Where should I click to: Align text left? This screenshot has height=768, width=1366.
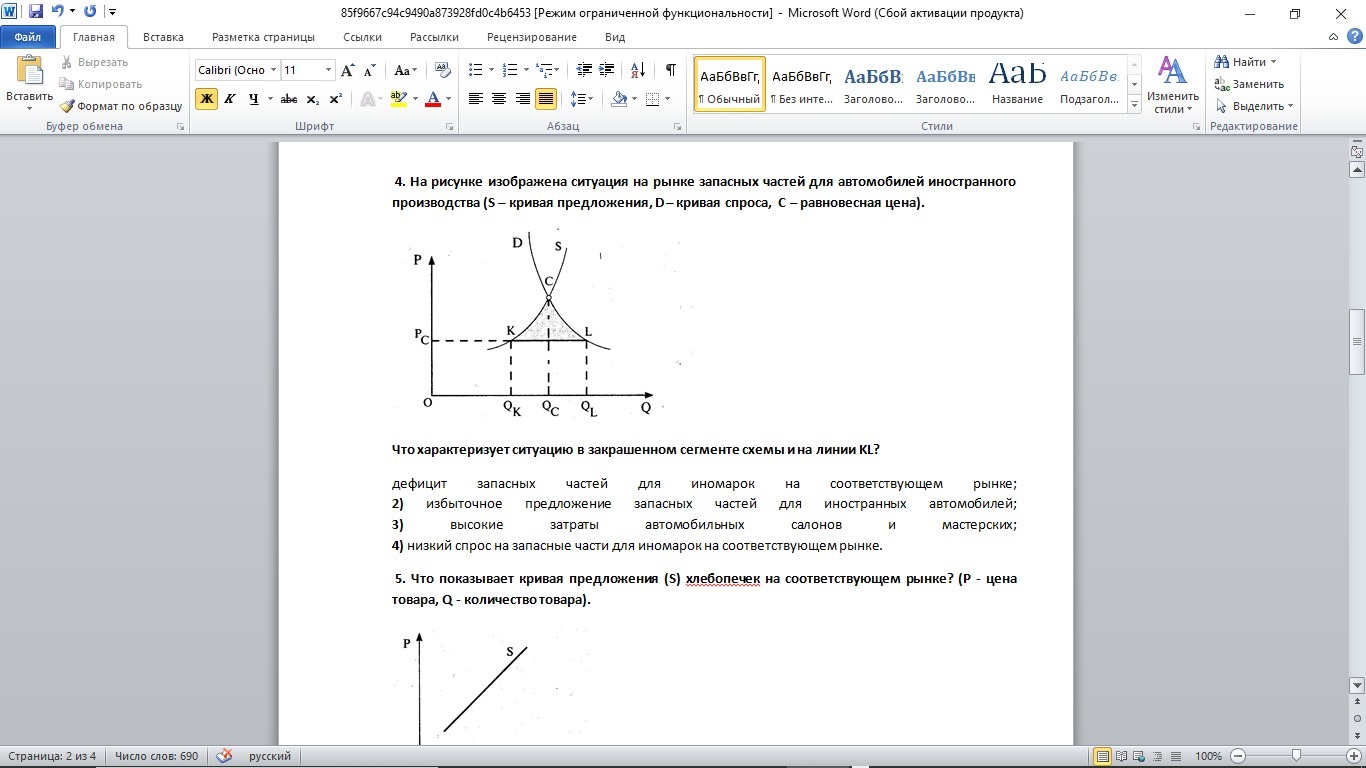(476, 99)
